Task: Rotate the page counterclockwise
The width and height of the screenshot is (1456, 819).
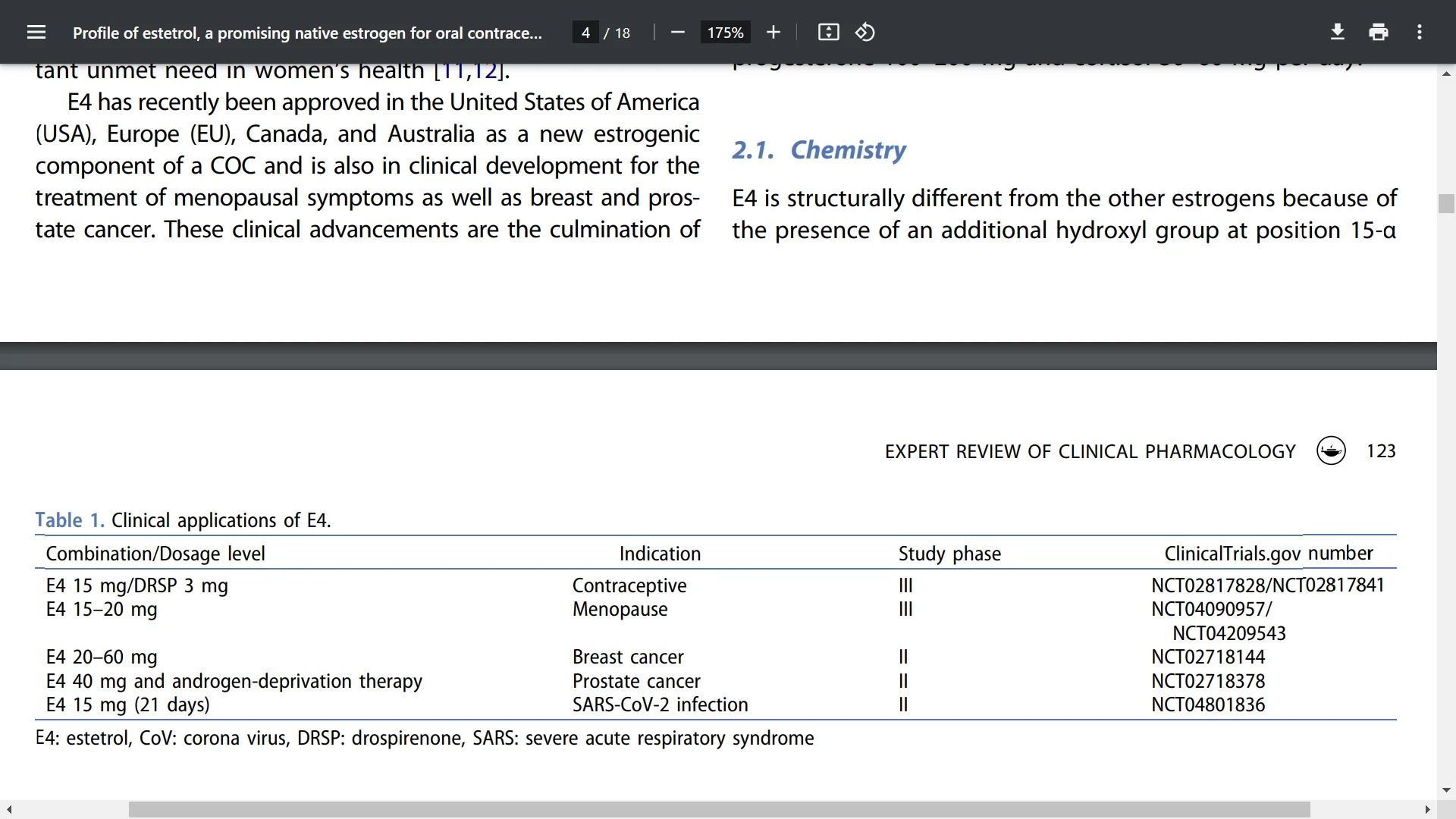Action: point(865,32)
